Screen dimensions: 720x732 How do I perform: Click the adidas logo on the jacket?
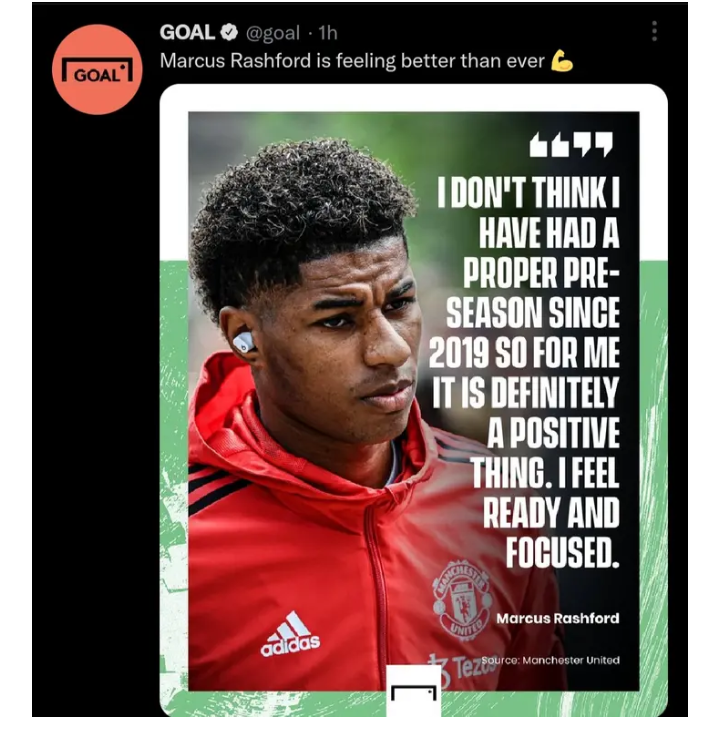[x=290, y=634]
